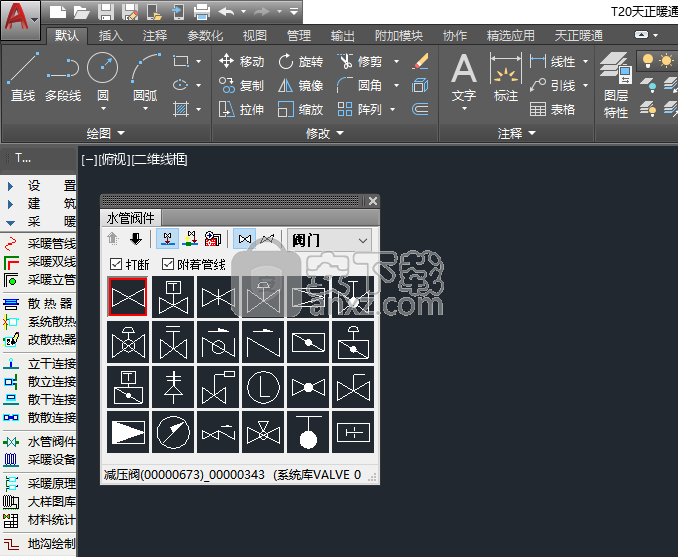
Task: Select the circled L valve symbol
Action: click(x=265, y=386)
